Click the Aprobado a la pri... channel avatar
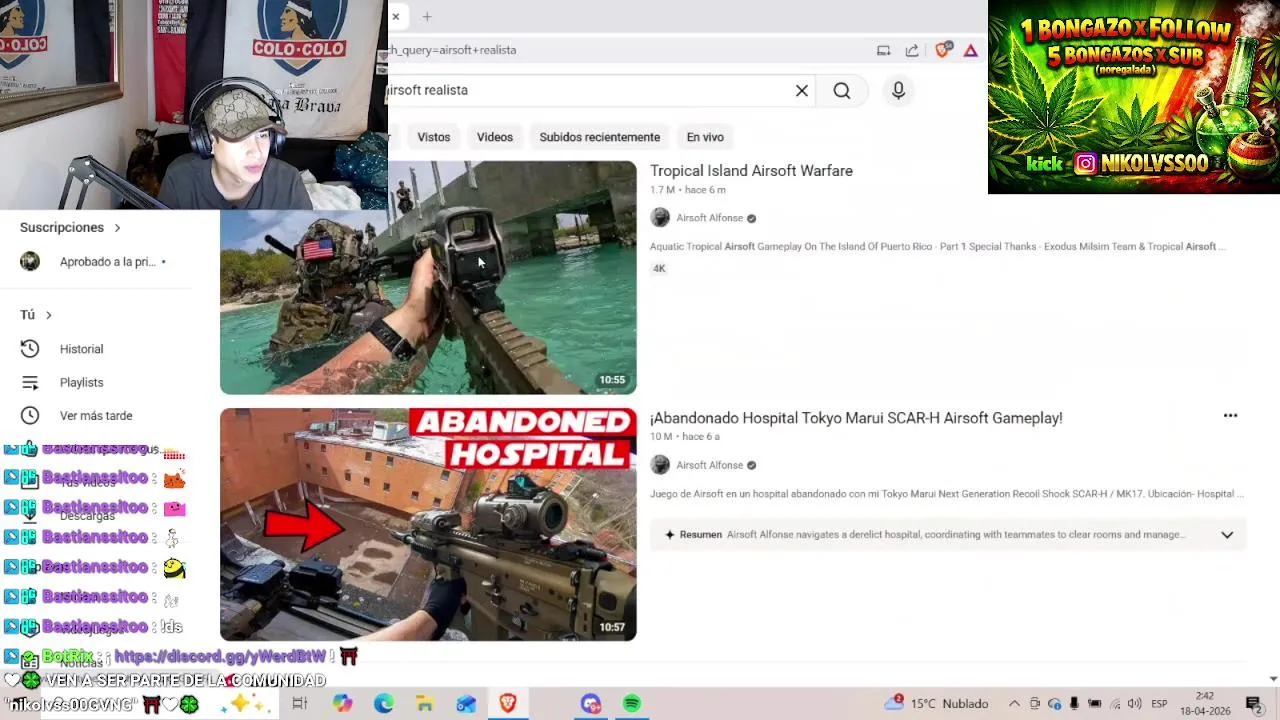Viewport: 1280px width, 720px height. [x=30, y=262]
